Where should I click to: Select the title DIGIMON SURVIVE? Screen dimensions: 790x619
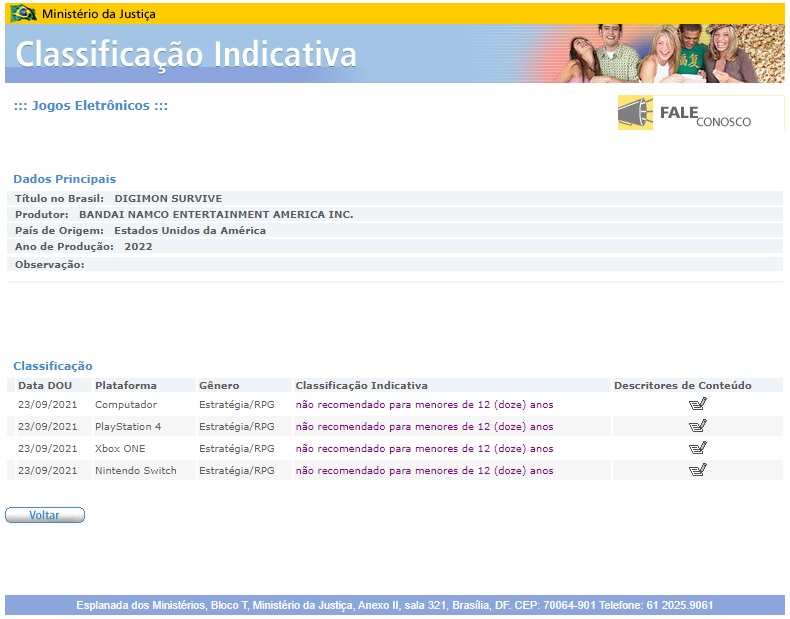(x=168, y=198)
